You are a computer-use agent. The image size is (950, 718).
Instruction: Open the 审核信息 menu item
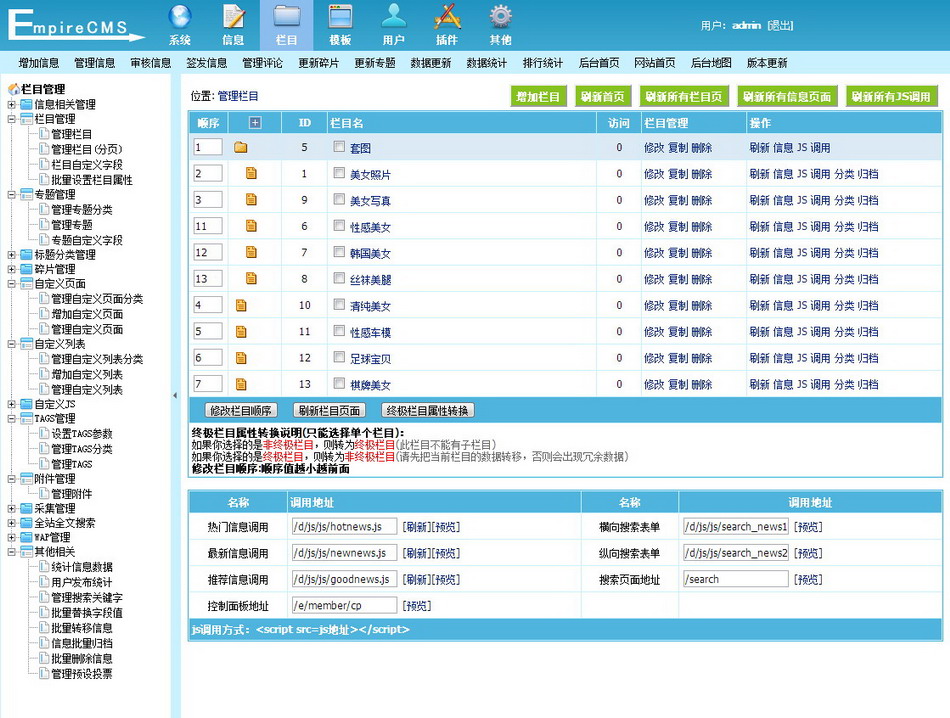151,63
